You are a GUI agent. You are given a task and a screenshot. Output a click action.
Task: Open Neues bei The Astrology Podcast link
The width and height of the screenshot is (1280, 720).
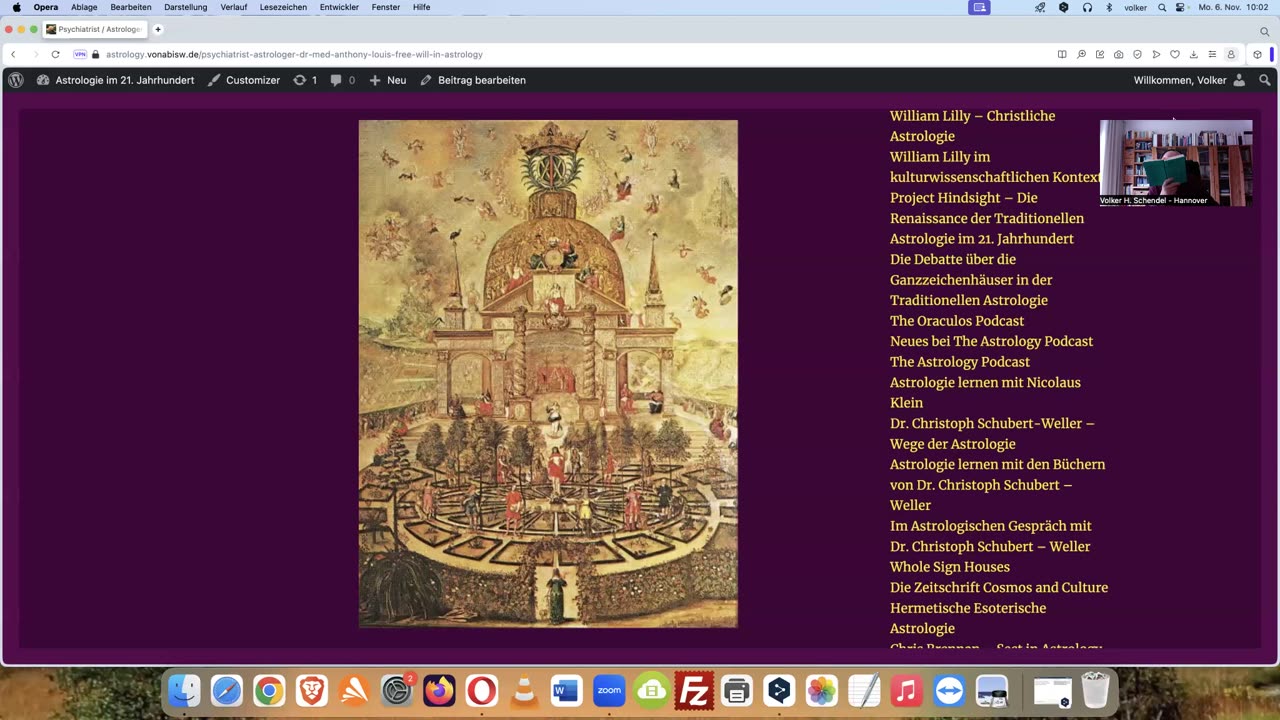(x=992, y=341)
